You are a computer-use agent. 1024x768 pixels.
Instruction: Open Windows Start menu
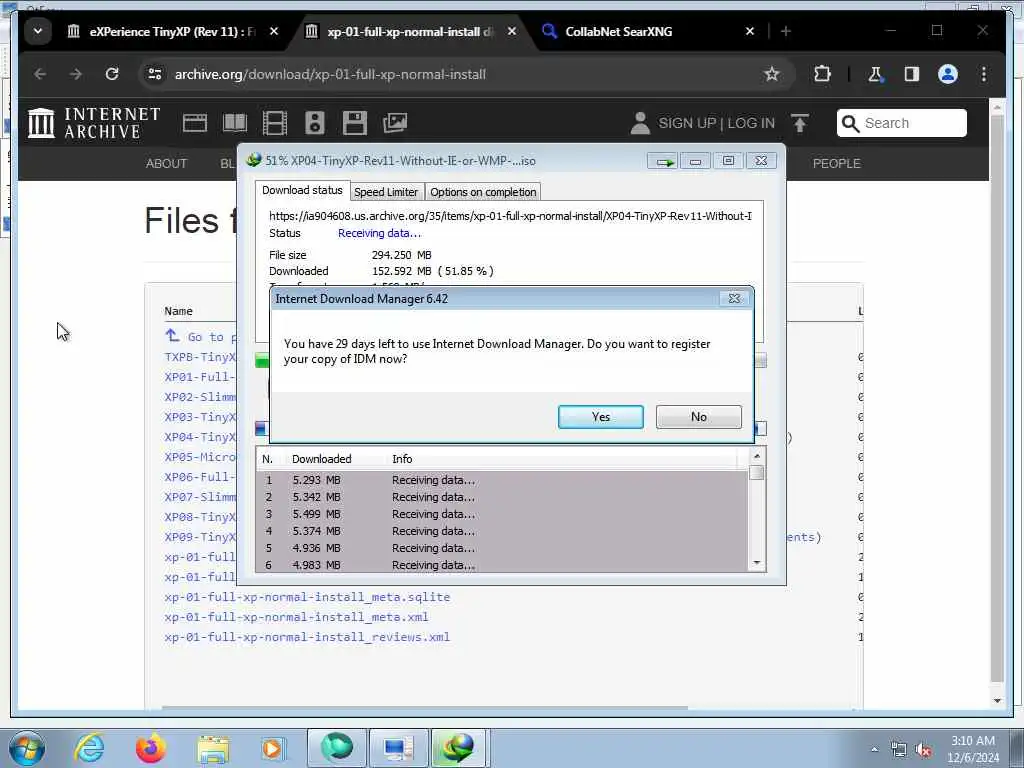point(26,748)
